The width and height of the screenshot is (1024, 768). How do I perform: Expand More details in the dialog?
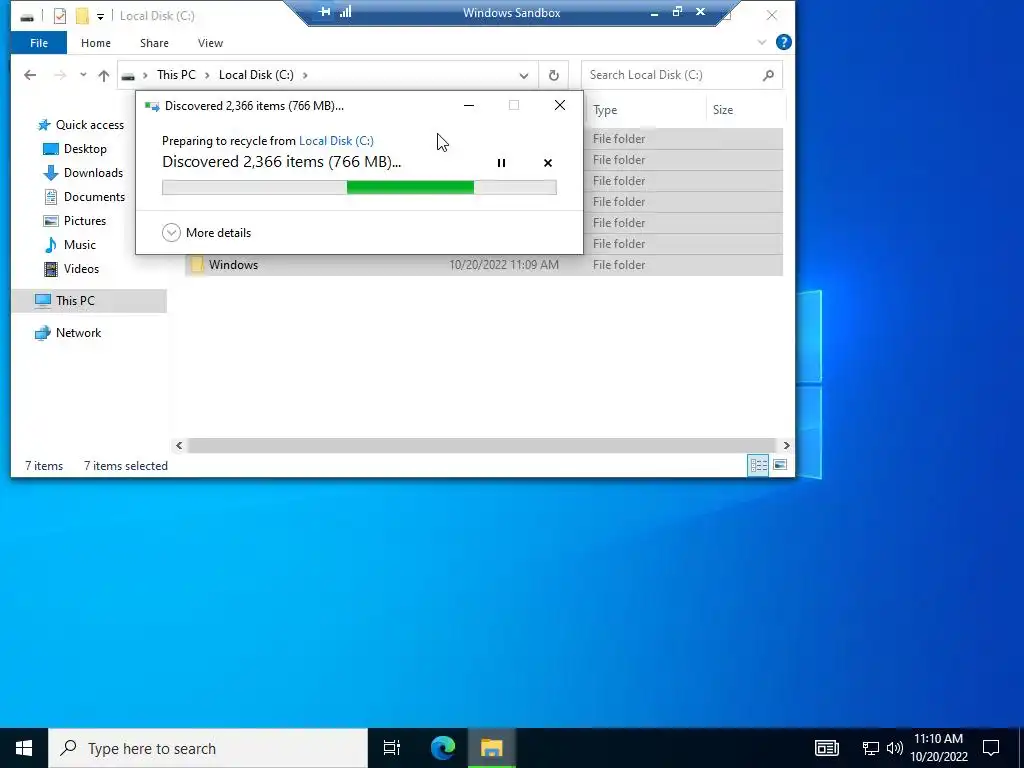click(206, 232)
